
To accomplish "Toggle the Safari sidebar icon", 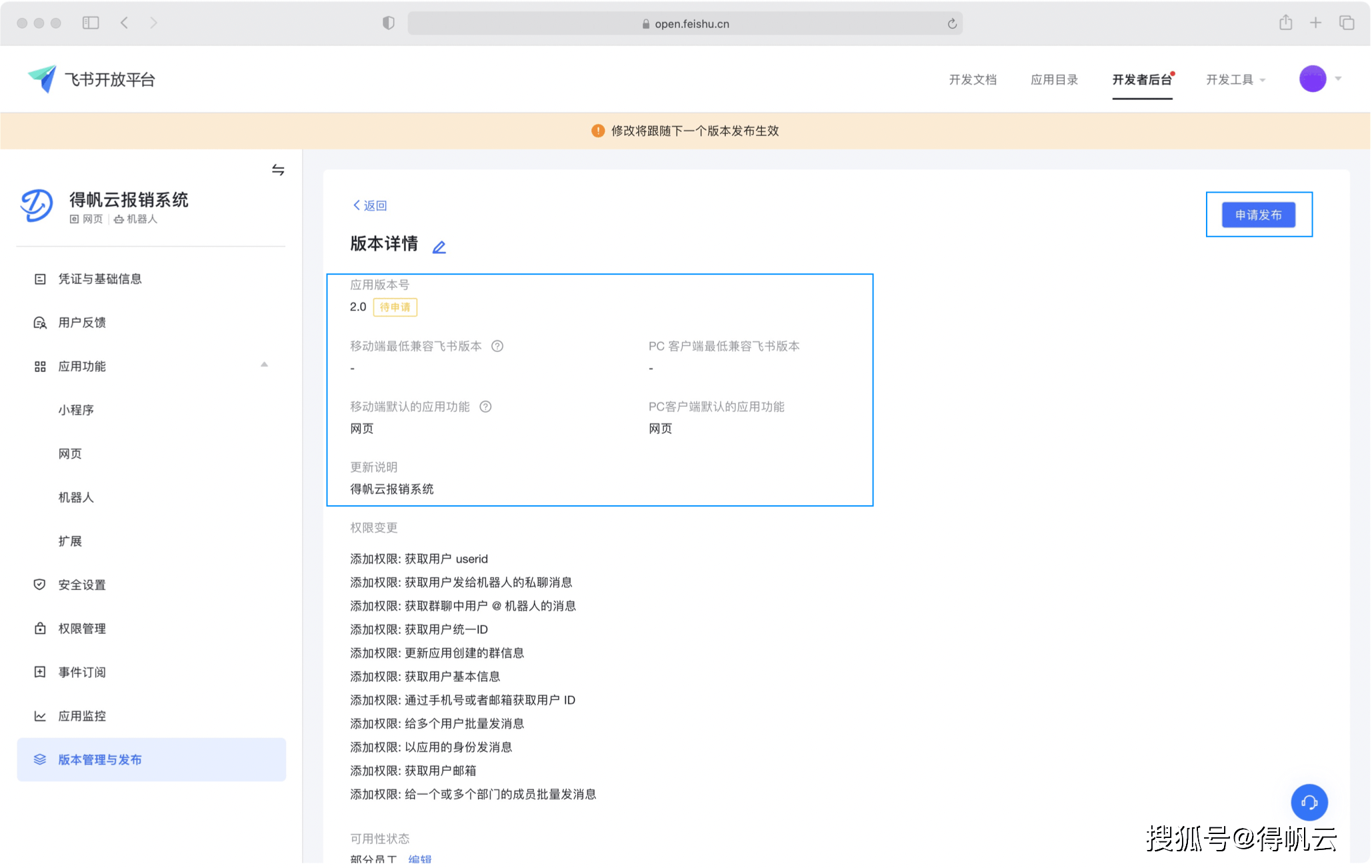I will 91,23.
